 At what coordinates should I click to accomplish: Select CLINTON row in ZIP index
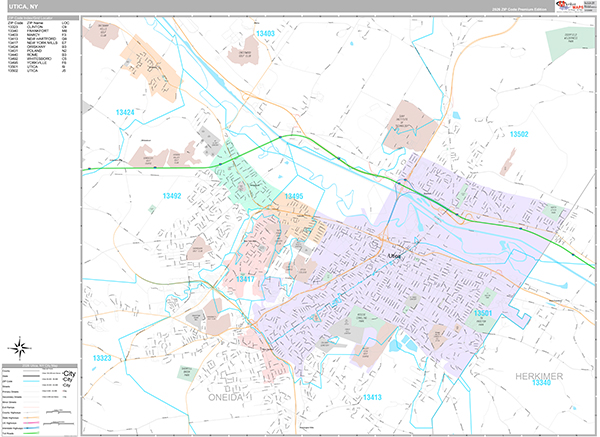[x=30, y=26]
